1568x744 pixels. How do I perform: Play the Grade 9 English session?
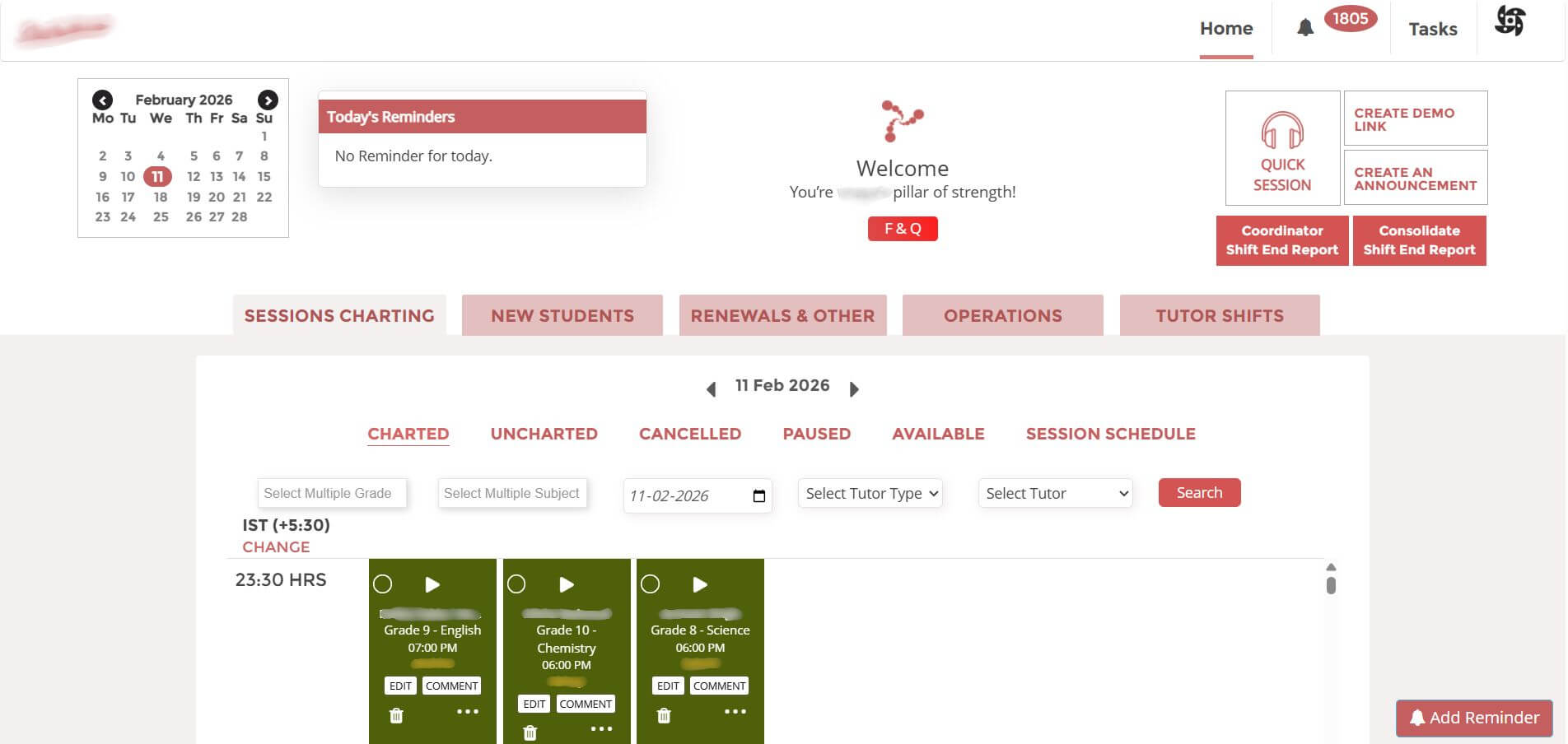pos(432,584)
